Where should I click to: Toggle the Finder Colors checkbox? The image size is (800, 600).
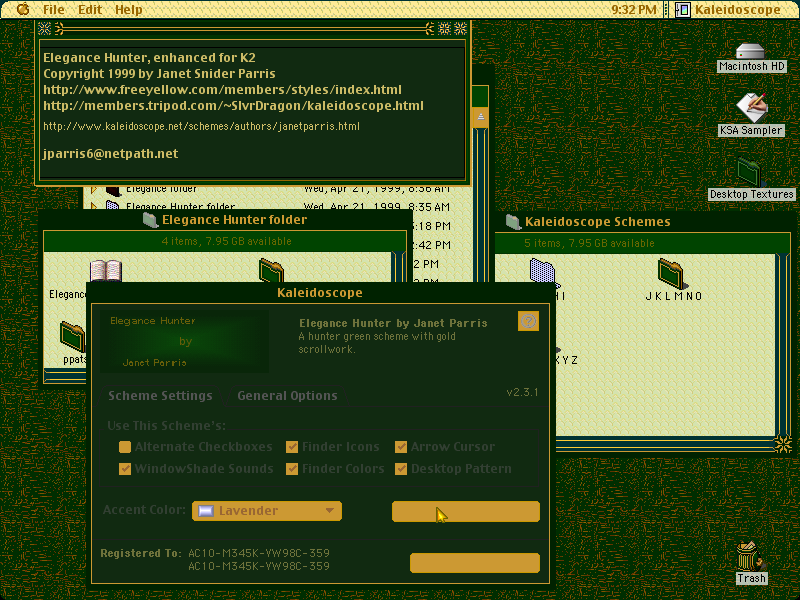[292, 468]
